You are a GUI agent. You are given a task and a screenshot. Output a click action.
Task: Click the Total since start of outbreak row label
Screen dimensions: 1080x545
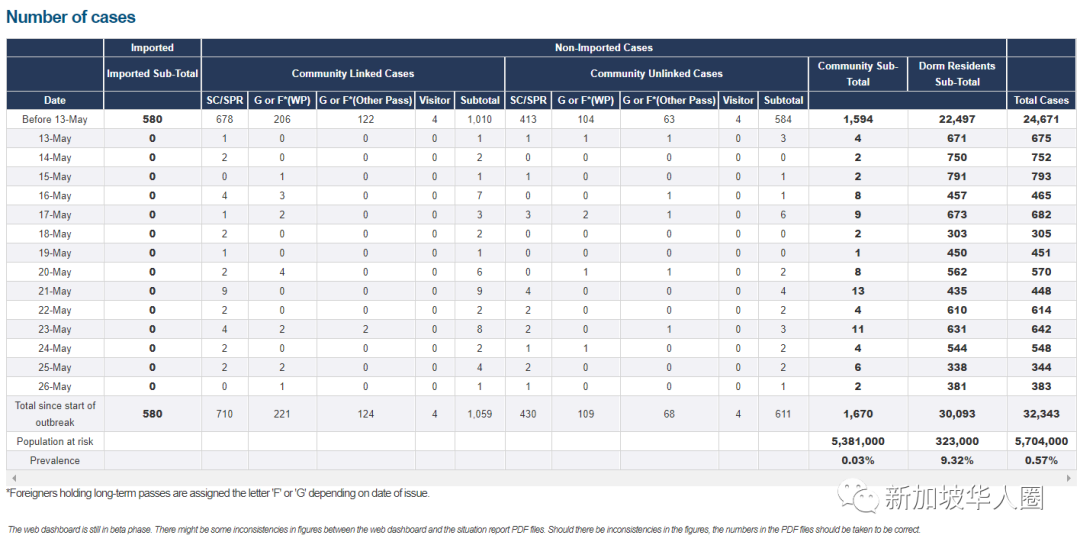55,414
